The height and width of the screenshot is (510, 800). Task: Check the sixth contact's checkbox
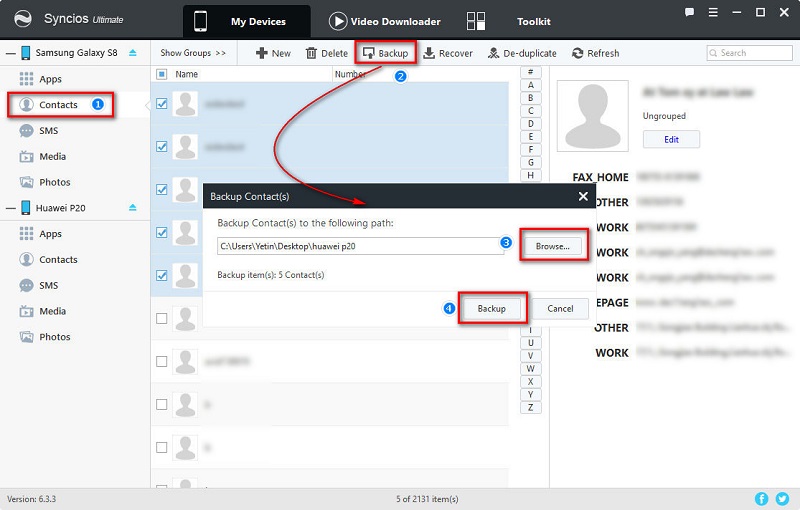pyautogui.click(x=162, y=319)
